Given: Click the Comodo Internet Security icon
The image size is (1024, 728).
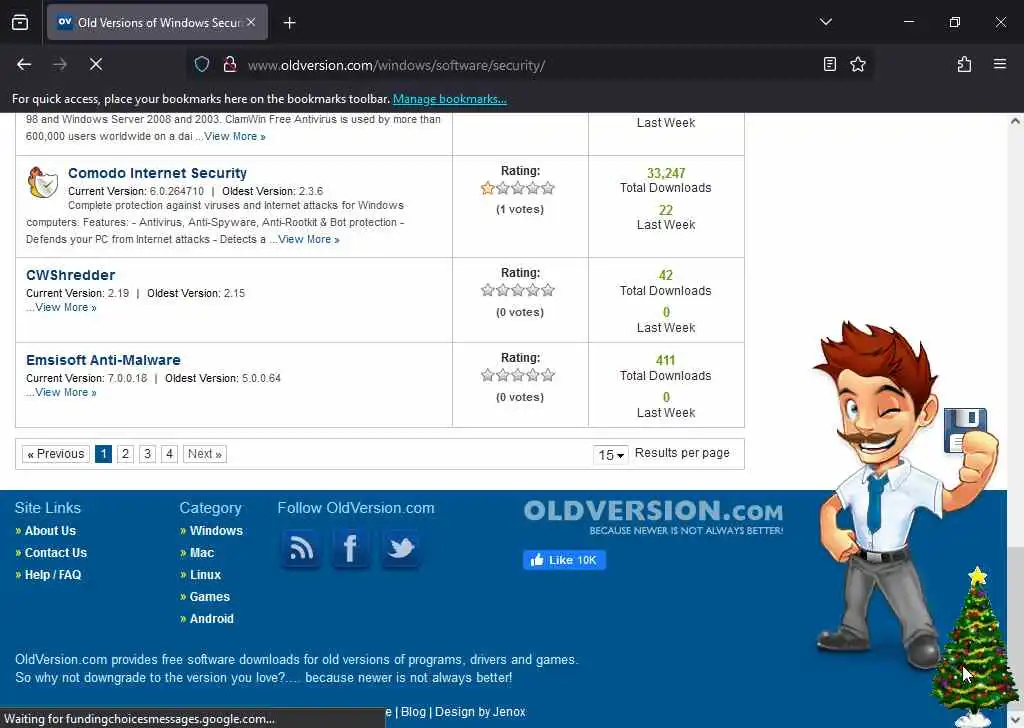Looking at the screenshot, I should pyautogui.click(x=42, y=182).
